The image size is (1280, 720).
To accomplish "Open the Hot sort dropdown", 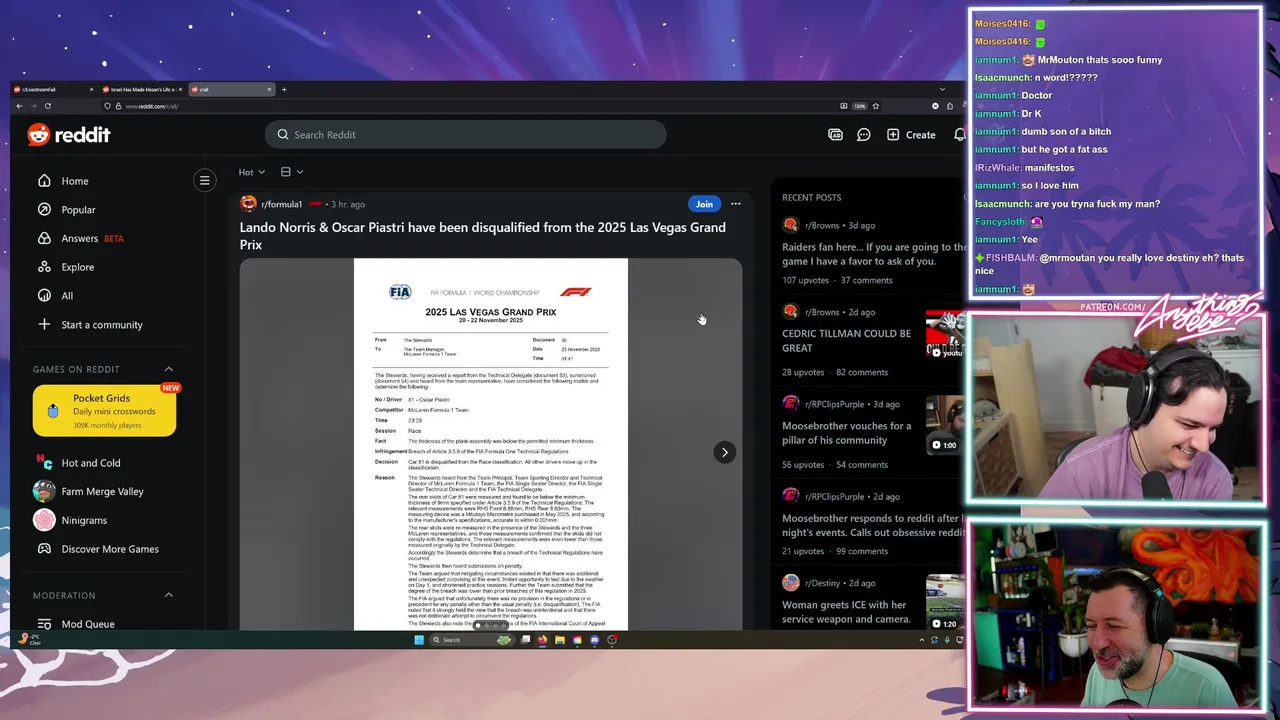I will (x=252, y=172).
